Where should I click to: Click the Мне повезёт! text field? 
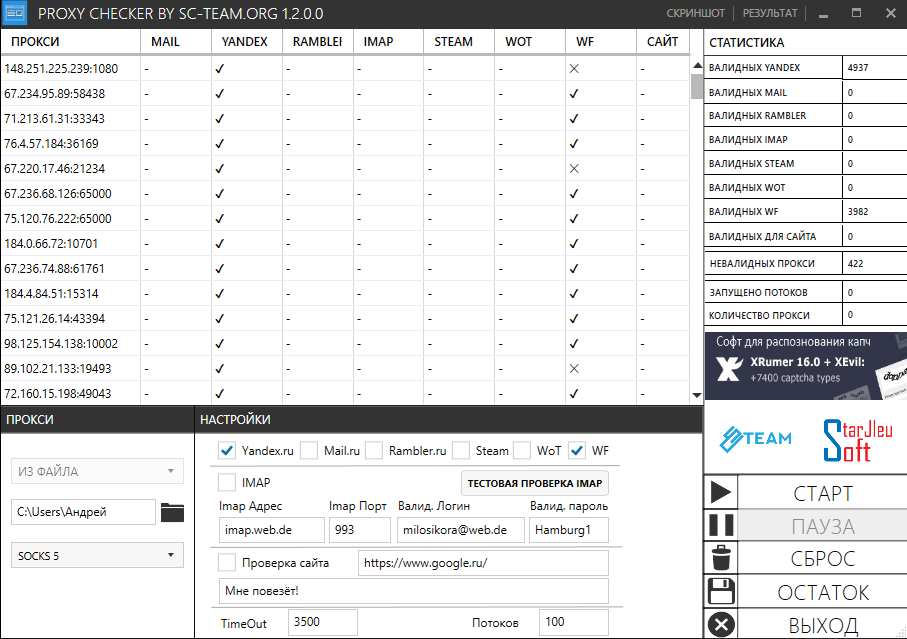(414, 591)
